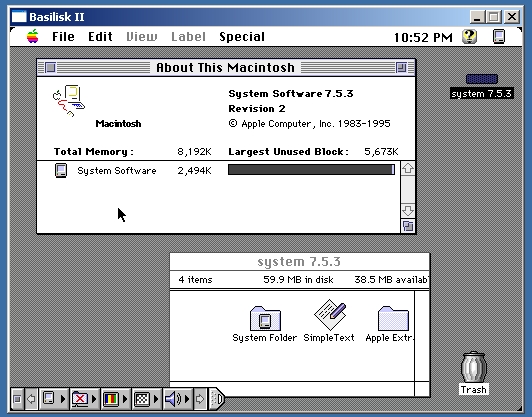Screen dimensions: 532x417
Task: Click the Control Strip right scroll arrow
Action: point(200,399)
